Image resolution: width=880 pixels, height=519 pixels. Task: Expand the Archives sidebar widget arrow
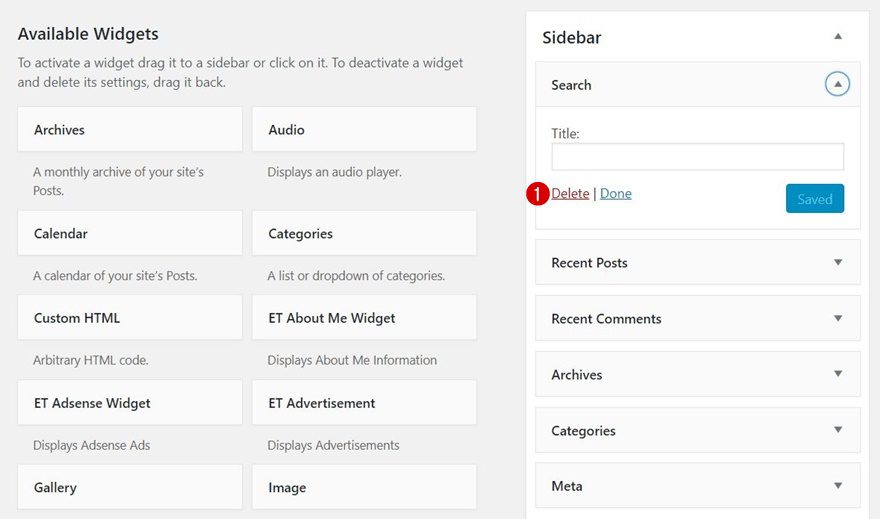[x=838, y=375]
